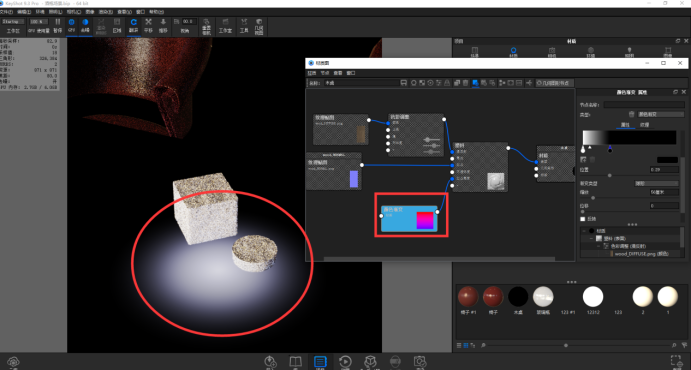
Task: Open the 节点 menu in material graph window
Action: pos(325,73)
